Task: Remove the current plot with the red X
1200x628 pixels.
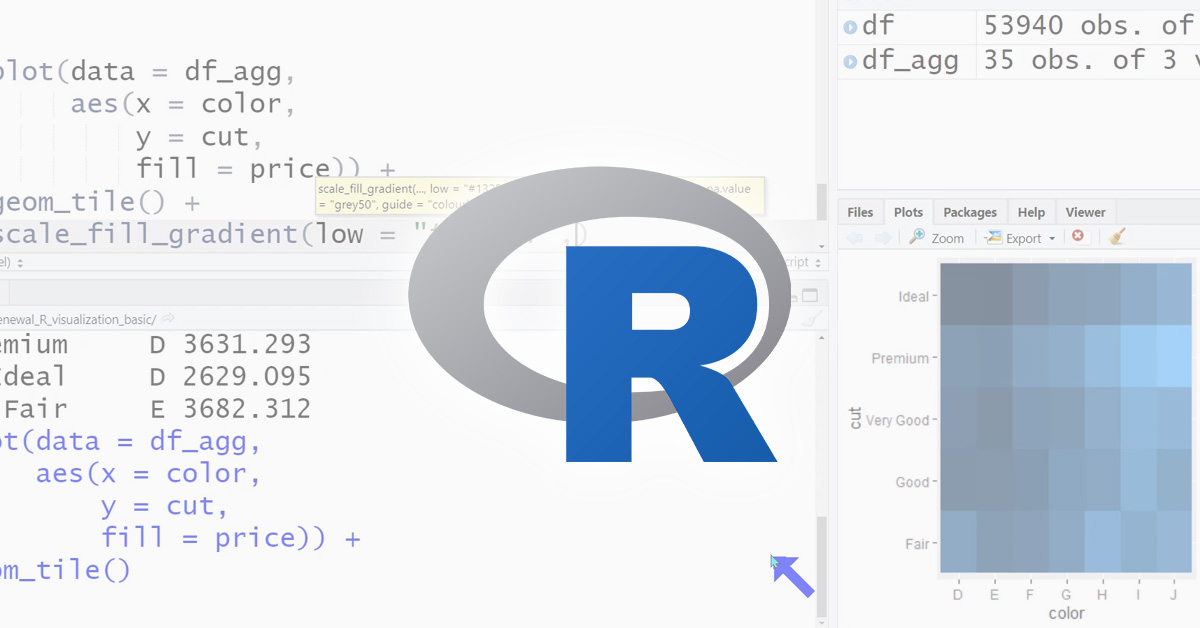Action: coord(1078,236)
